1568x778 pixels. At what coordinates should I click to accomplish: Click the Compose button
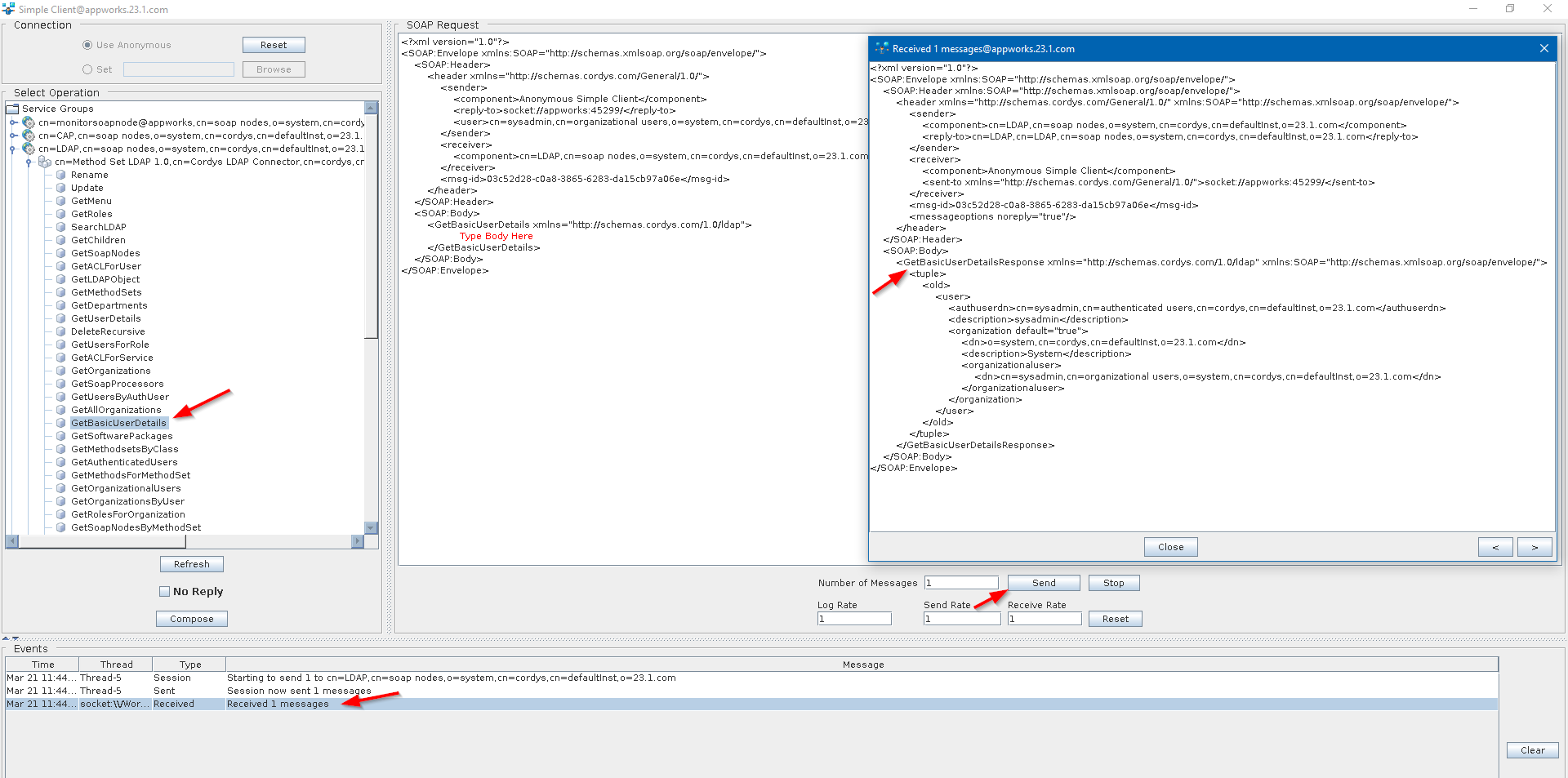click(x=192, y=619)
